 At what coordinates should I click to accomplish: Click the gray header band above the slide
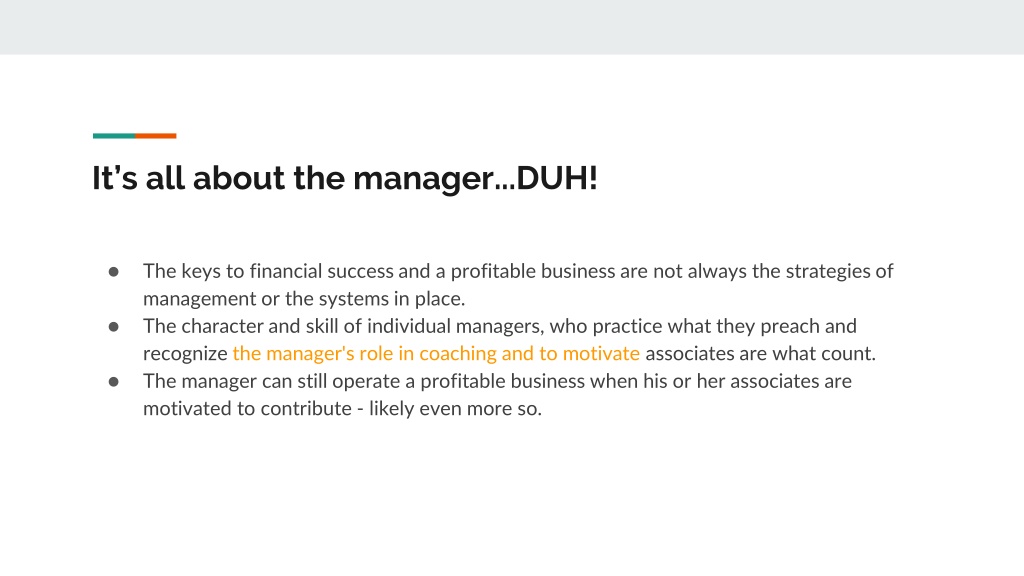(x=512, y=27)
